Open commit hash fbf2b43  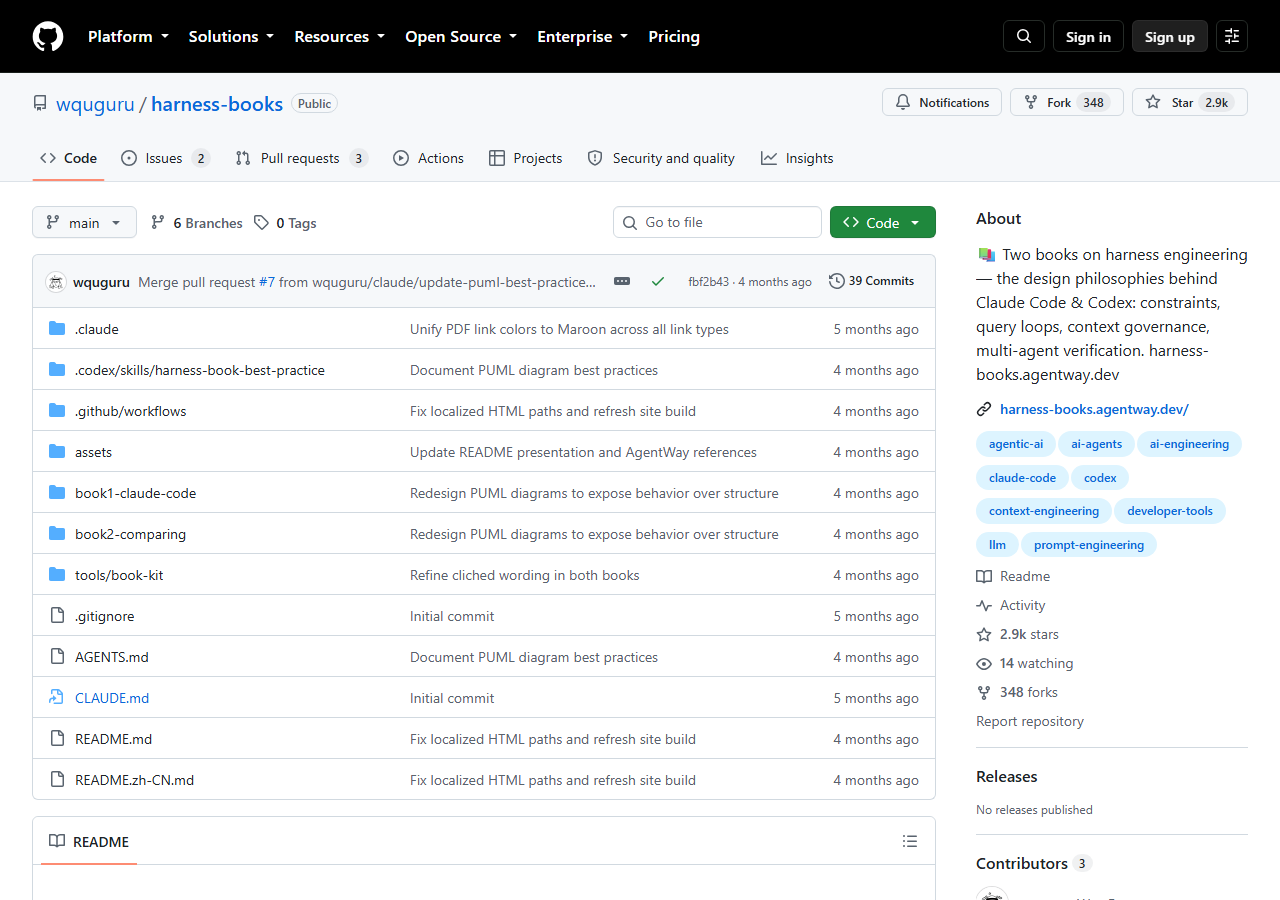tap(709, 282)
